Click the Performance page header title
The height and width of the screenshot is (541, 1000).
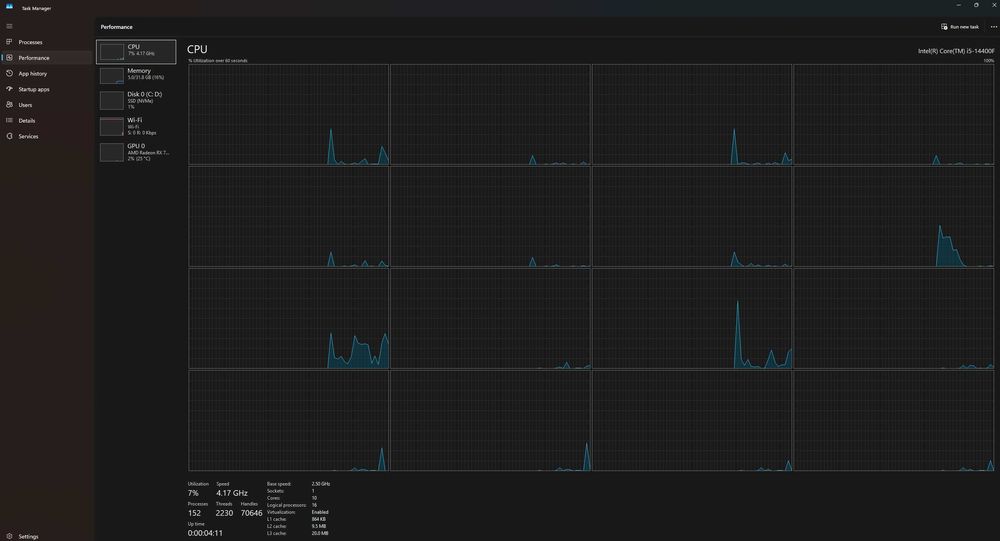pyautogui.click(x=117, y=27)
